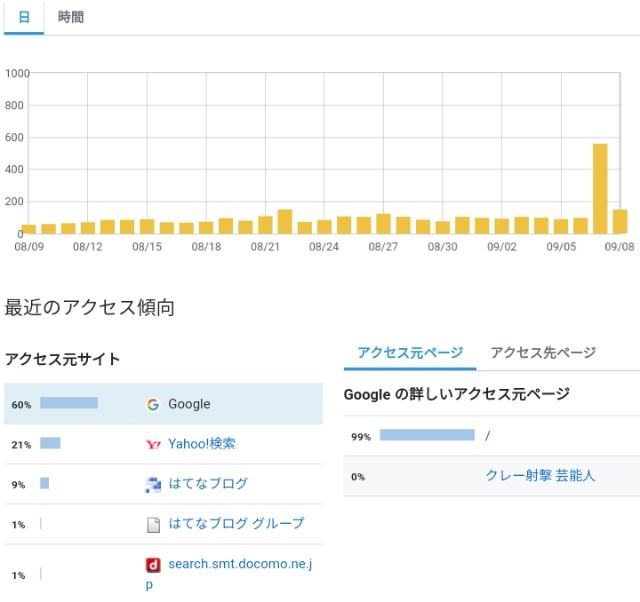Switch to the 時間 tab
Viewport: 640px width, 602px height.
[71, 18]
